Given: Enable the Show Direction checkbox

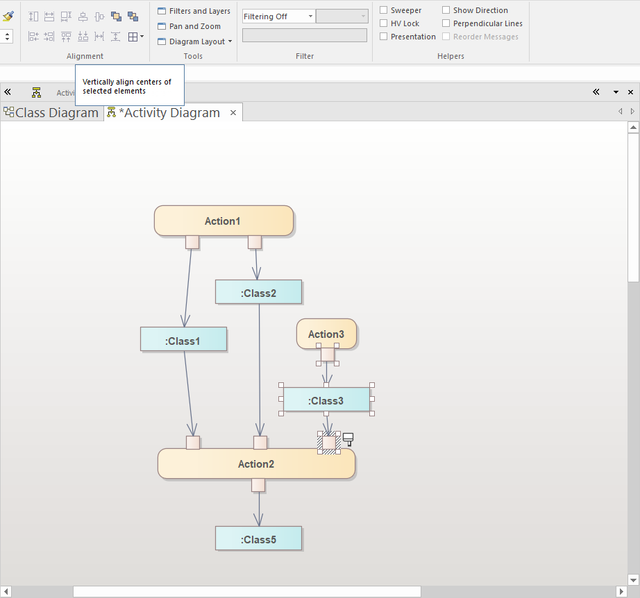Looking at the screenshot, I should (x=446, y=10).
